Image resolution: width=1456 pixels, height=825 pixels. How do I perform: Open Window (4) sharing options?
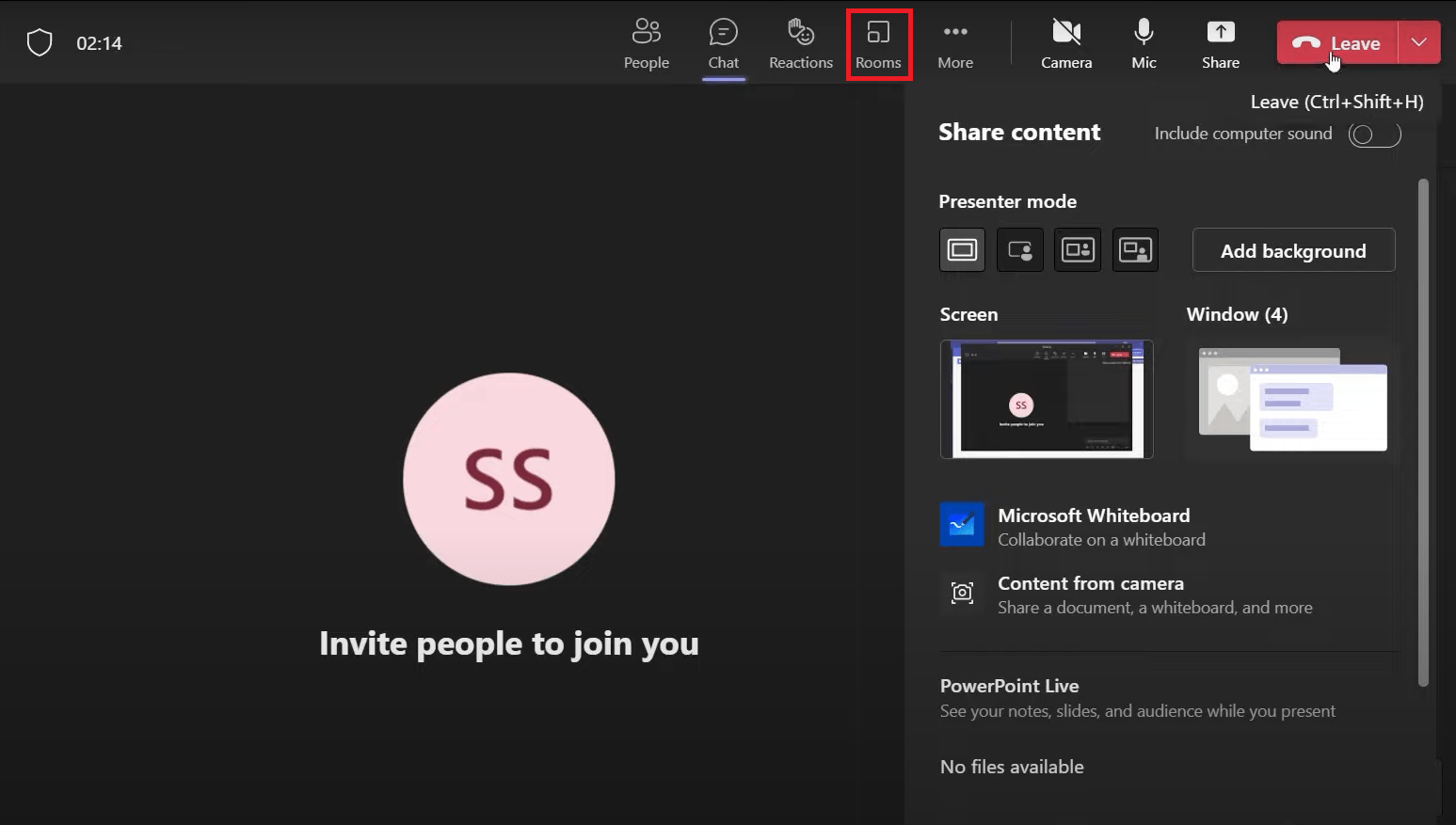click(1292, 399)
